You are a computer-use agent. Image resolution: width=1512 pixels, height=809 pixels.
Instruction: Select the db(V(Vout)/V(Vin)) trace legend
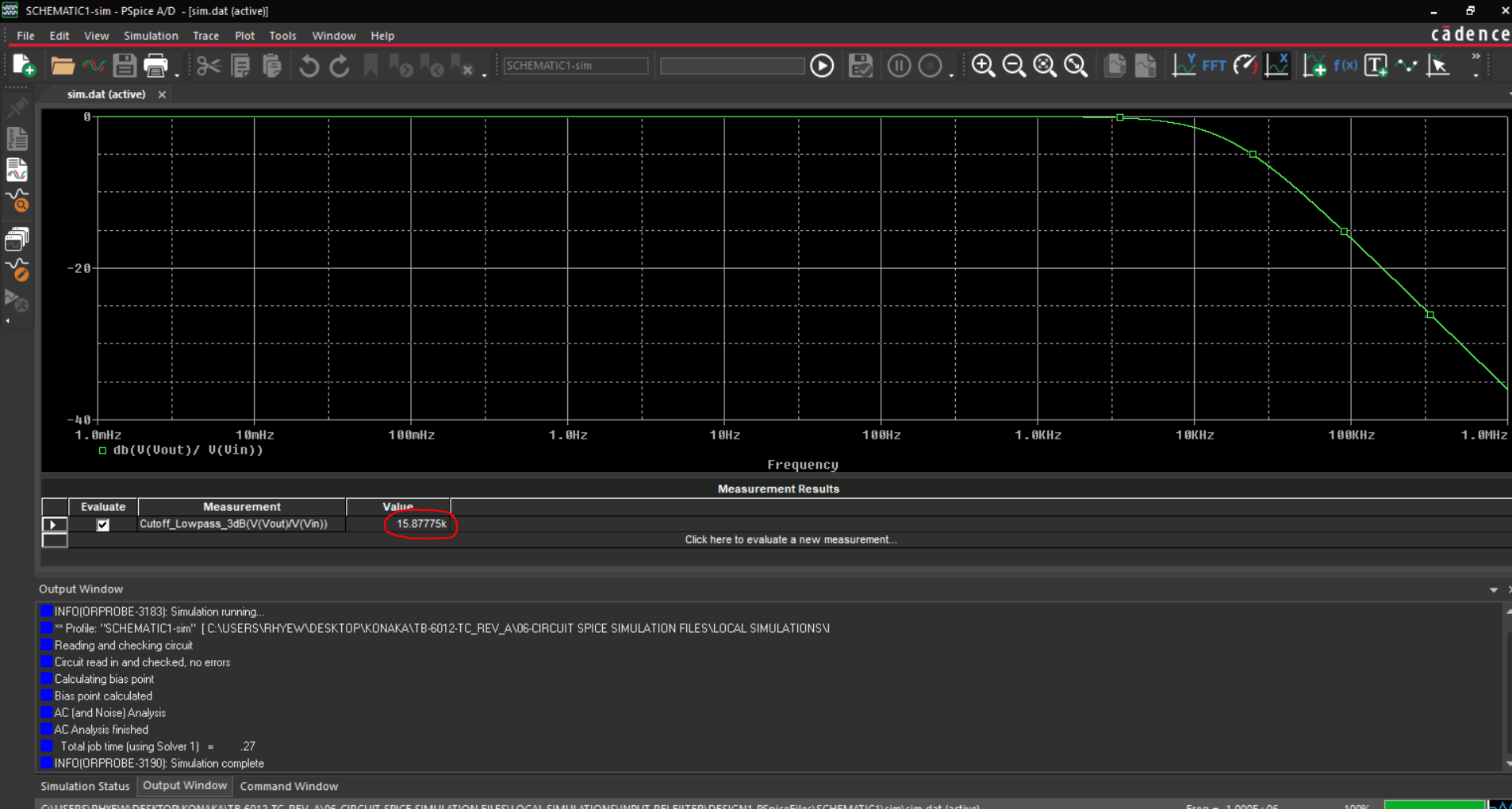tap(188, 450)
